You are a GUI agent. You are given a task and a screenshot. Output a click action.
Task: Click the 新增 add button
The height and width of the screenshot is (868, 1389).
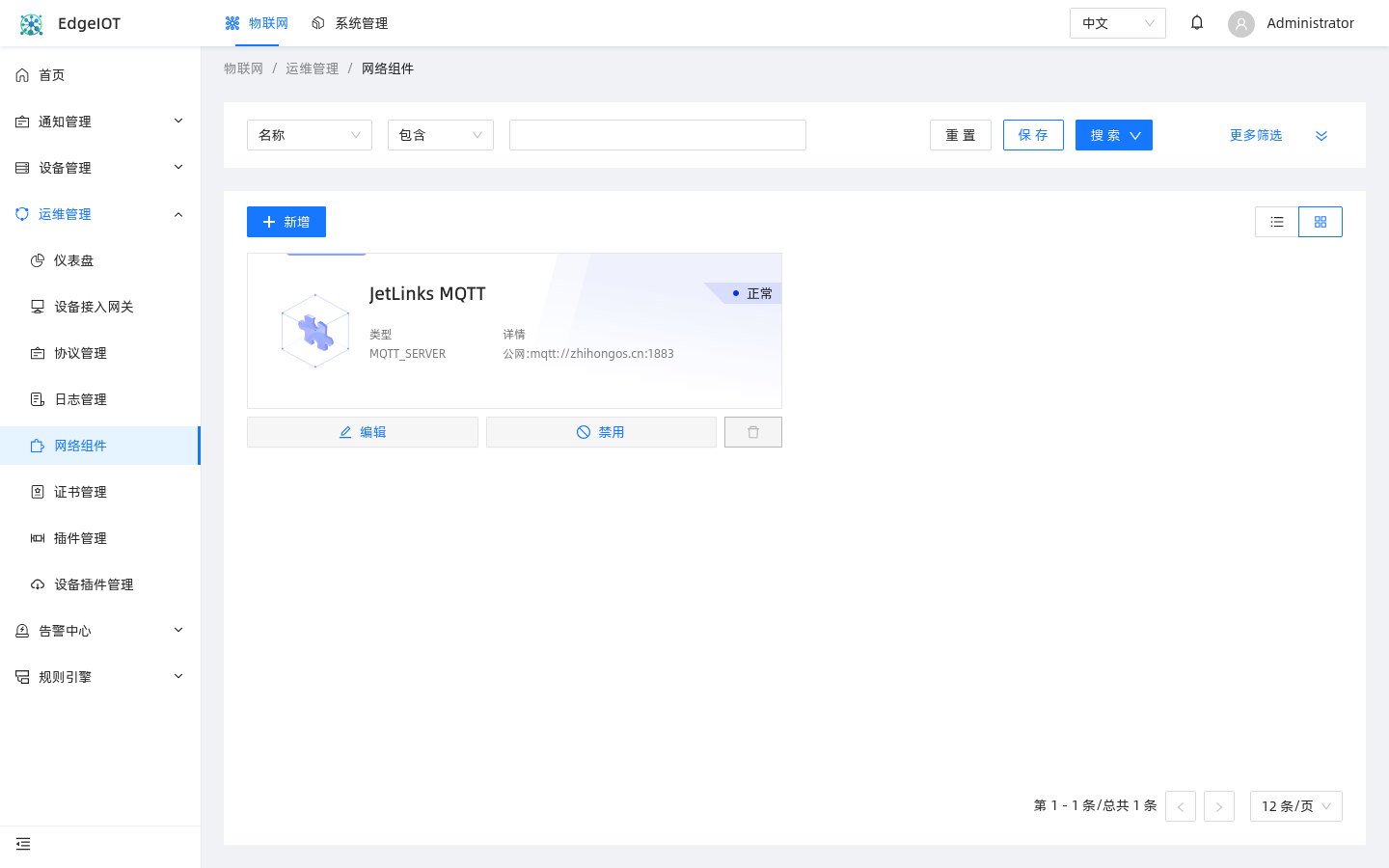pos(286,222)
